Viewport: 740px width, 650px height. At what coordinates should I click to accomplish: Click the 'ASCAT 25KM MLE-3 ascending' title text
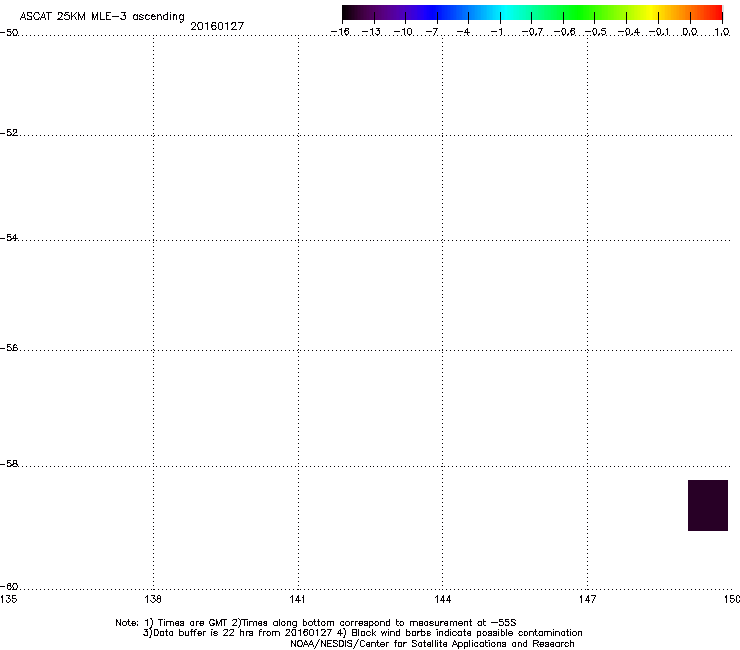click(x=102, y=17)
